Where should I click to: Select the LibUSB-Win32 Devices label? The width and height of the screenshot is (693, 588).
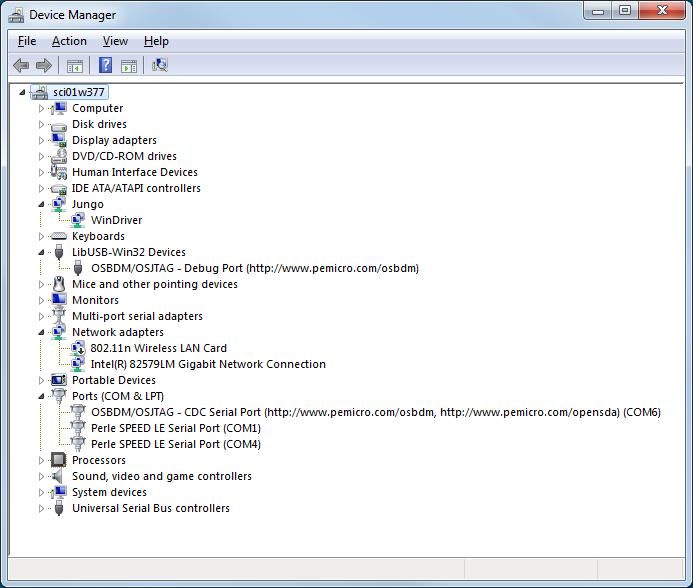pos(129,252)
